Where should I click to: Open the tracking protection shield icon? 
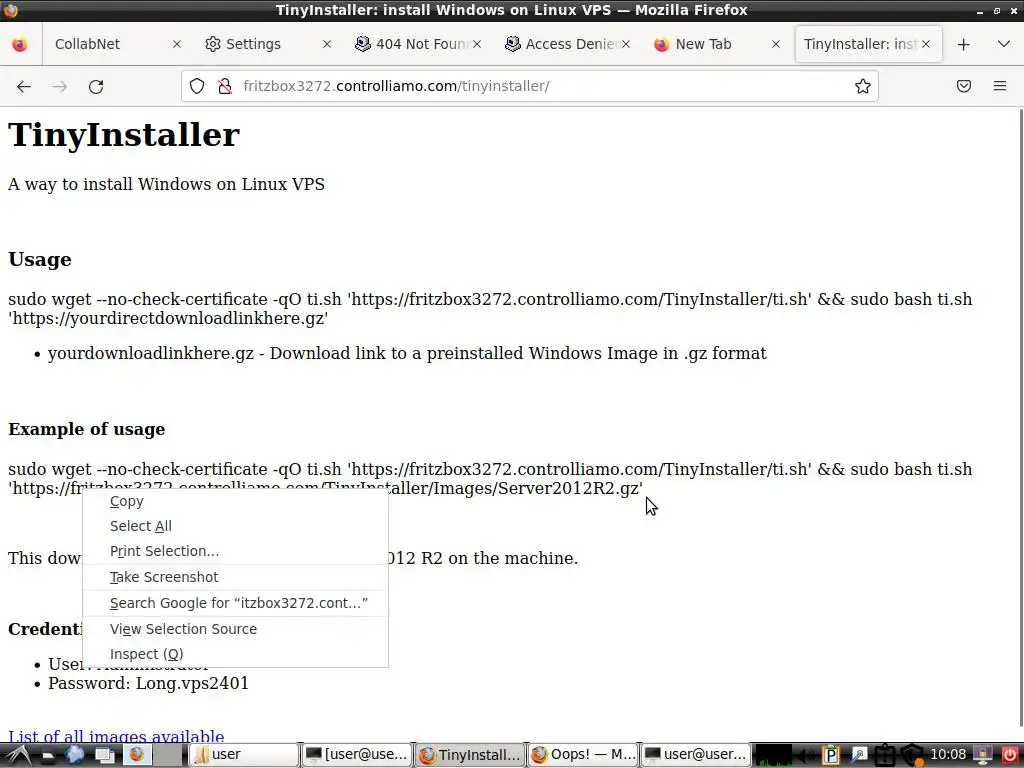coord(197,86)
